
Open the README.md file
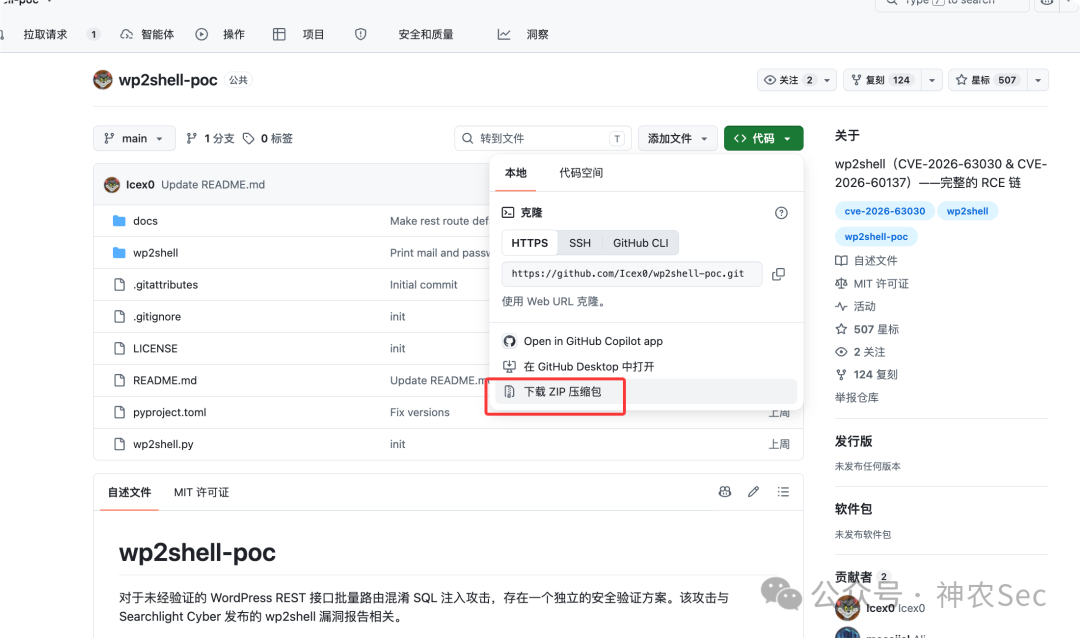pos(165,380)
